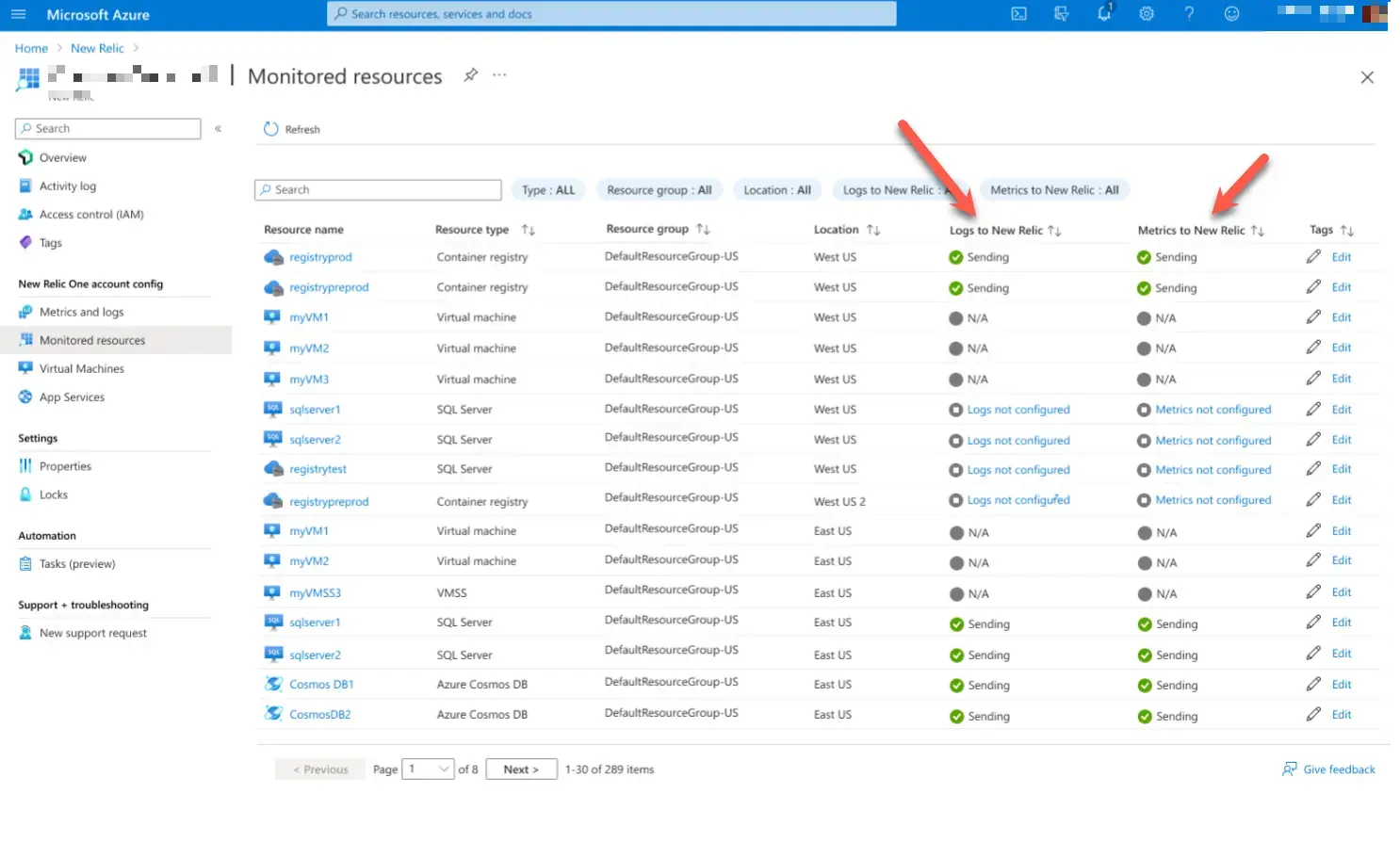The image size is (1400, 842).
Task: Open the Azure hamburger portal menu
Action: click(x=19, y=15)
